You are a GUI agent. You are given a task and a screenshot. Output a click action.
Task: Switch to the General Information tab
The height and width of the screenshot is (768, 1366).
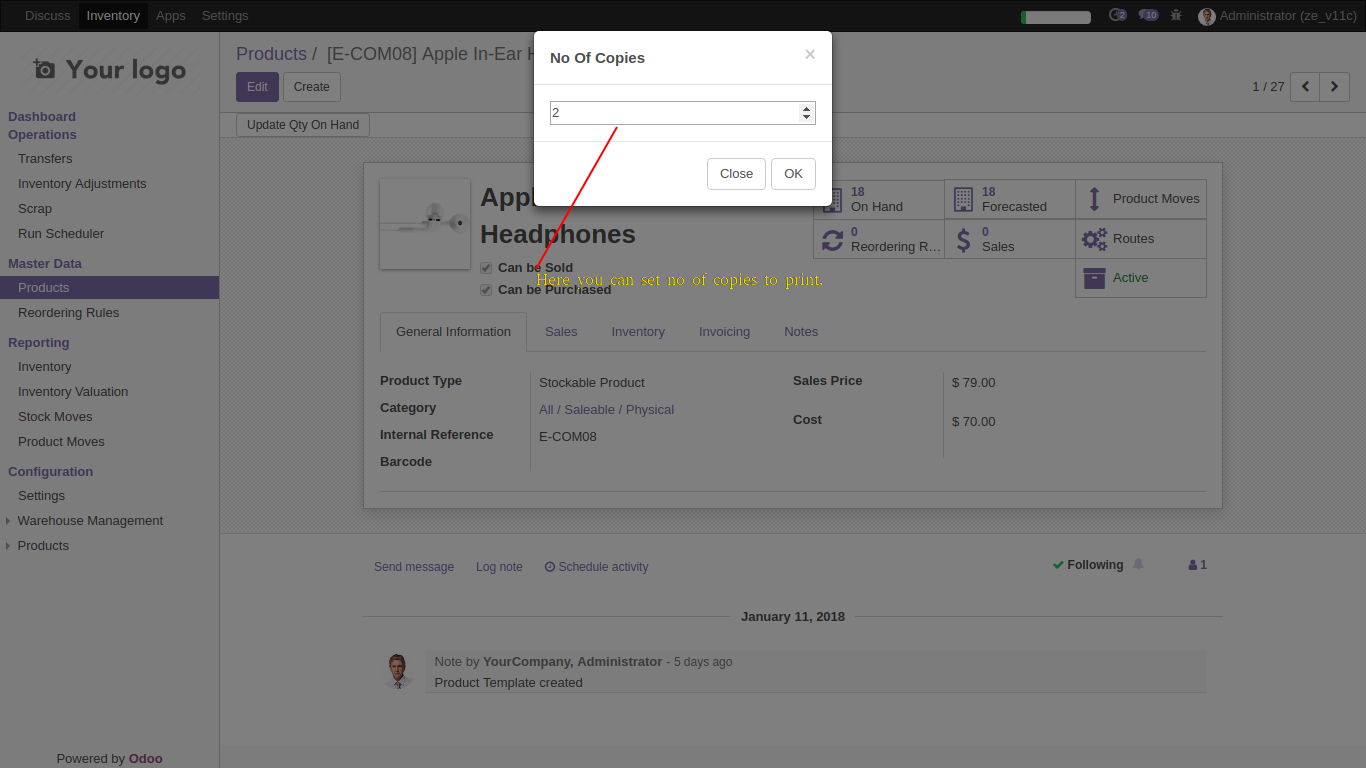pos(453,332)
